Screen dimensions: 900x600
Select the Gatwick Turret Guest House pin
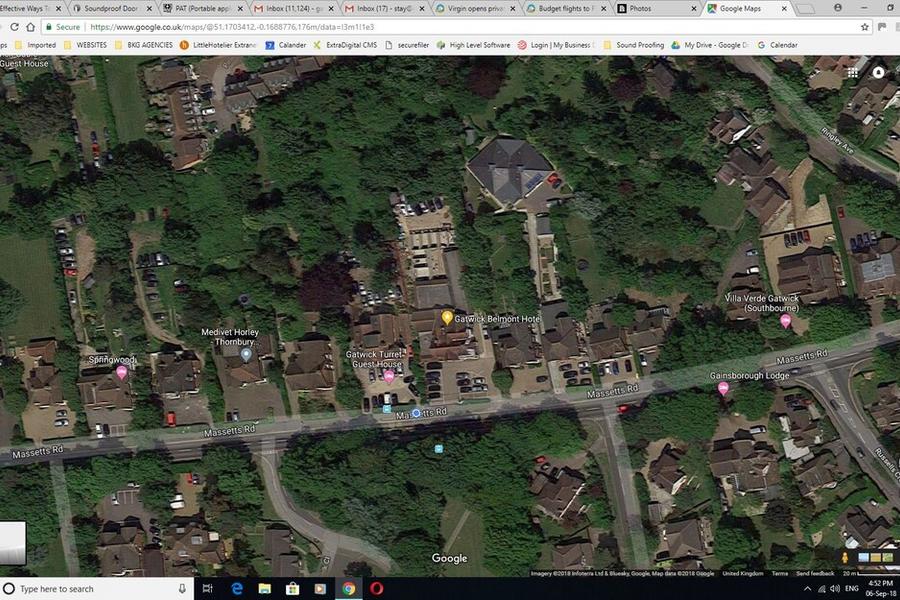(389, 376)
